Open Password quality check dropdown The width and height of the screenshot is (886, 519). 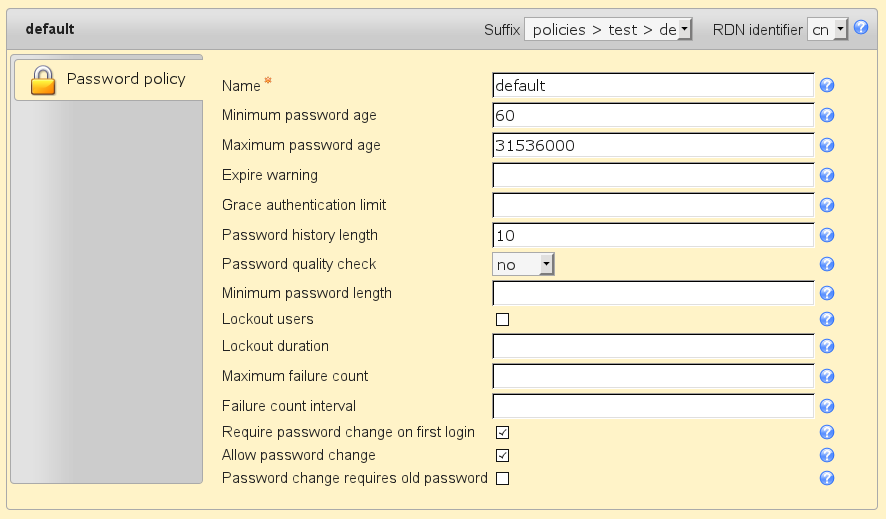click(x=524, y=265)
